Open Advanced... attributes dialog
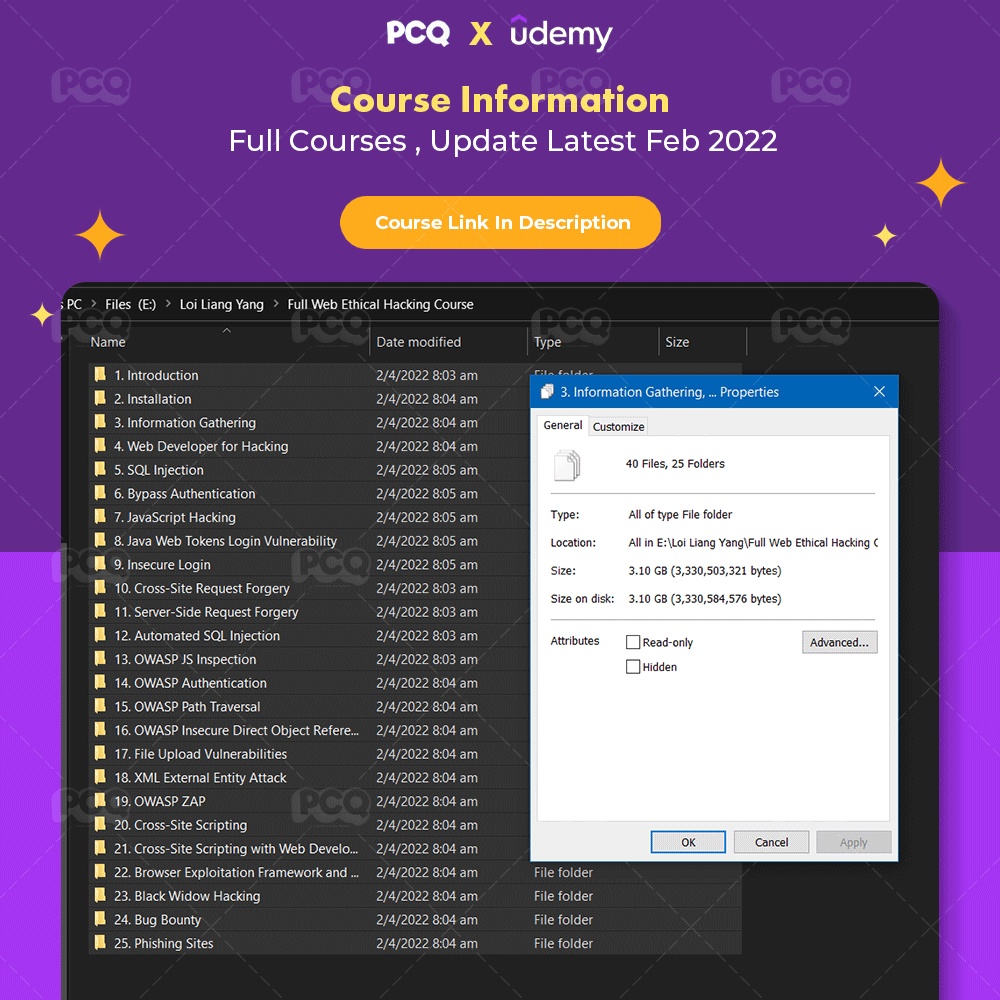1000x1000 pixels. [x=839, y=642]
